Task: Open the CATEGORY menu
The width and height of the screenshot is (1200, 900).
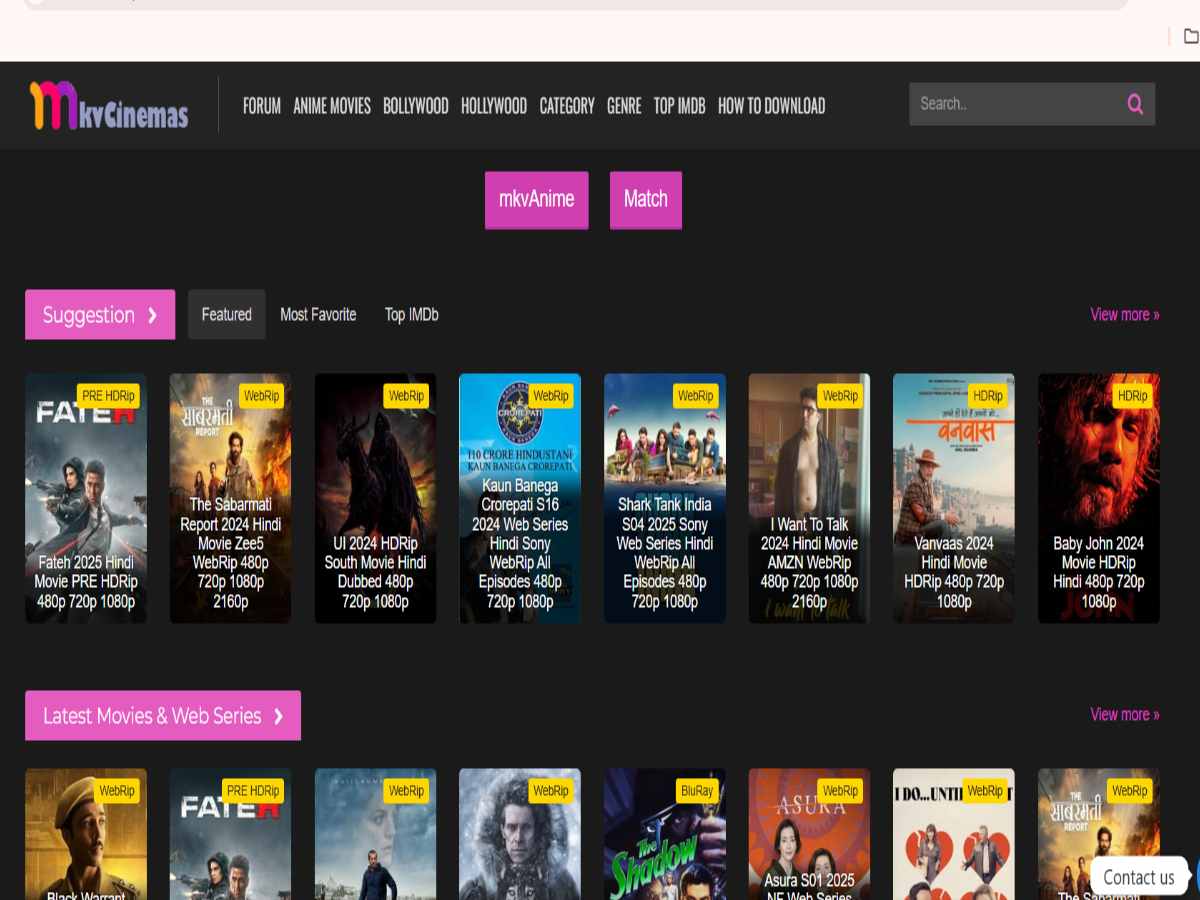Action: [x=567, y=106]
